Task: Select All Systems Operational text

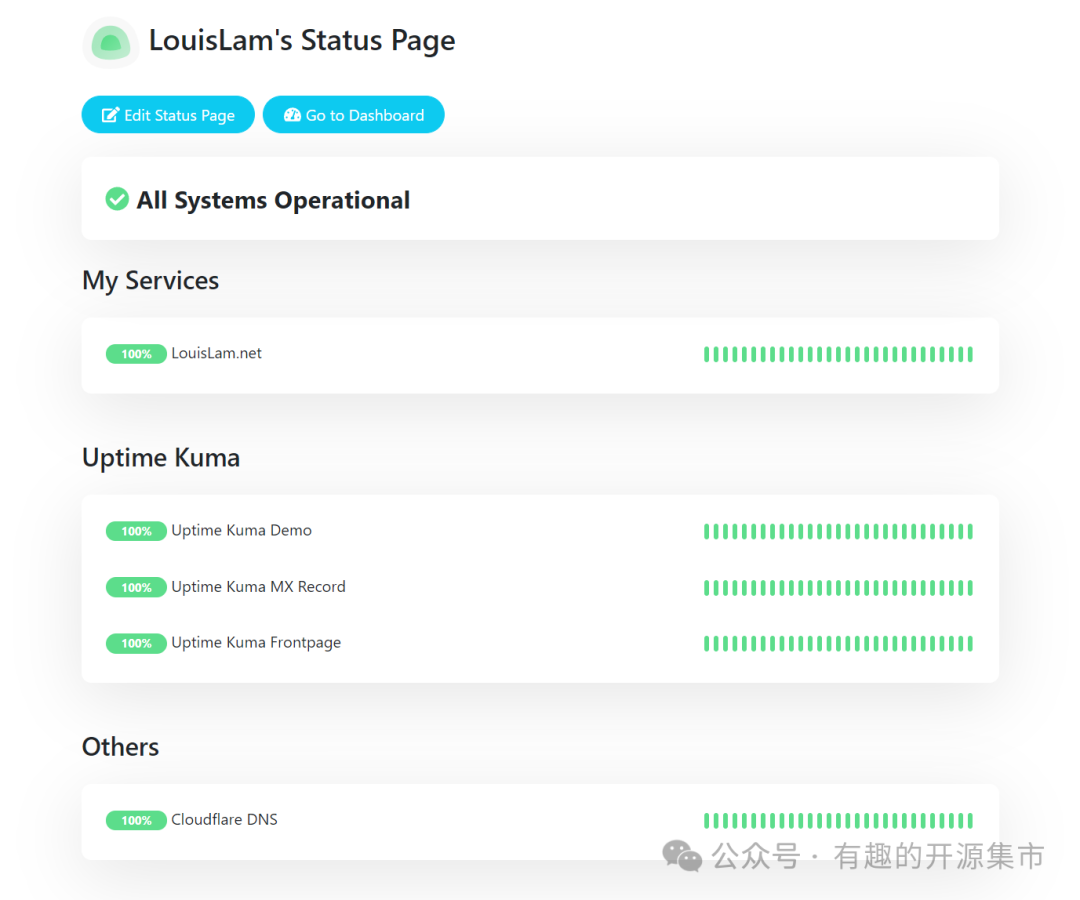Action: click(273, 200)
